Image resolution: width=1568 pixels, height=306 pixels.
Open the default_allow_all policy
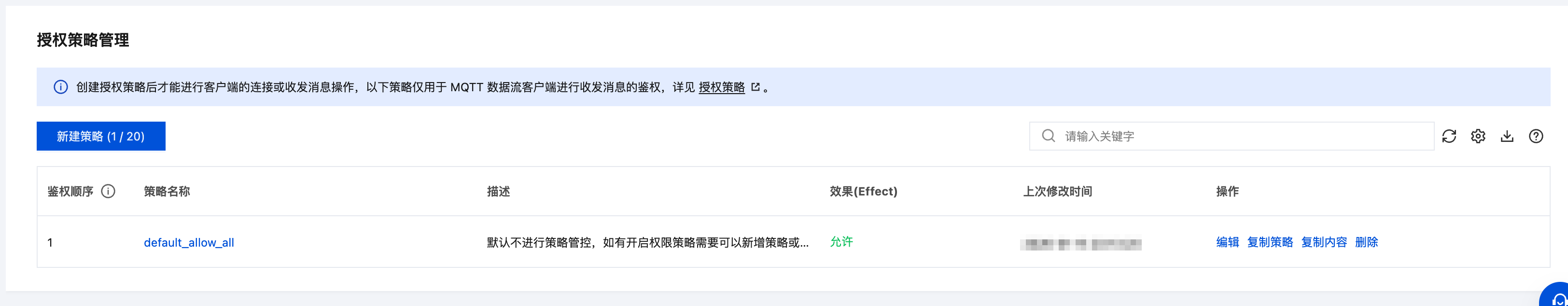coord(189,243)
